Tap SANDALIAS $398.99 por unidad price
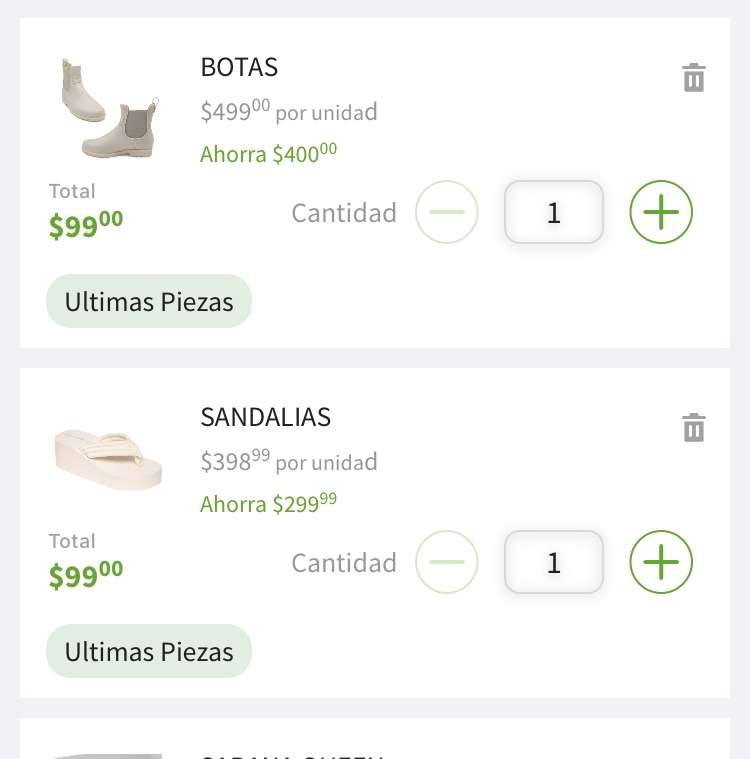Image resolution: width=750 pixels, height=759 pixels. pos(289,461)
